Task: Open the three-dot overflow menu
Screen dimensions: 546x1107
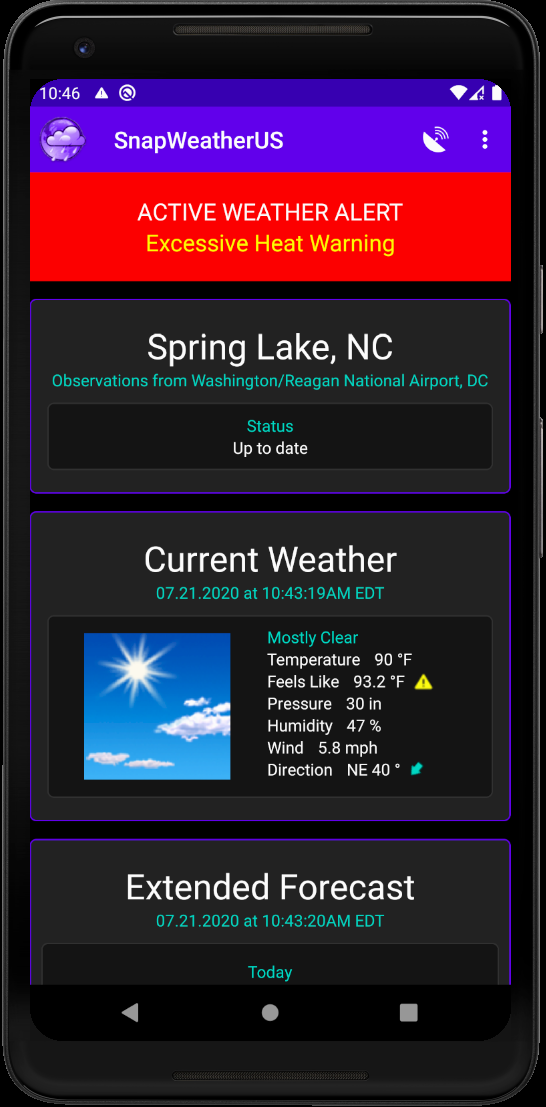Action: tap(485, 140)
